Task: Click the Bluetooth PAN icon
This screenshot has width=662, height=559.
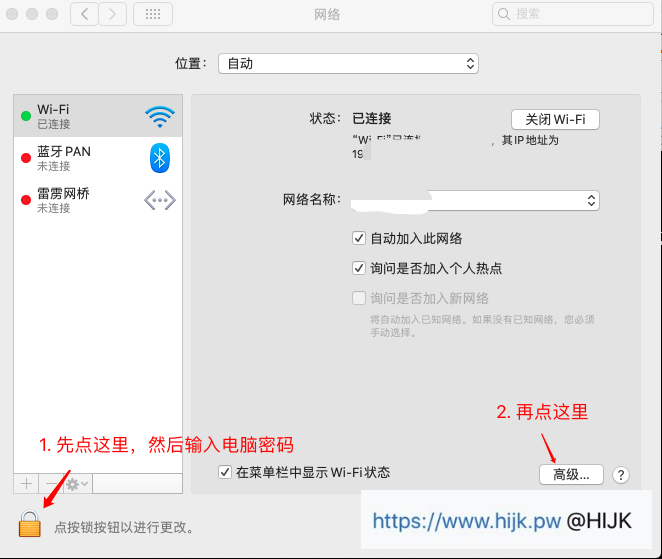Action: click(159, 158)
